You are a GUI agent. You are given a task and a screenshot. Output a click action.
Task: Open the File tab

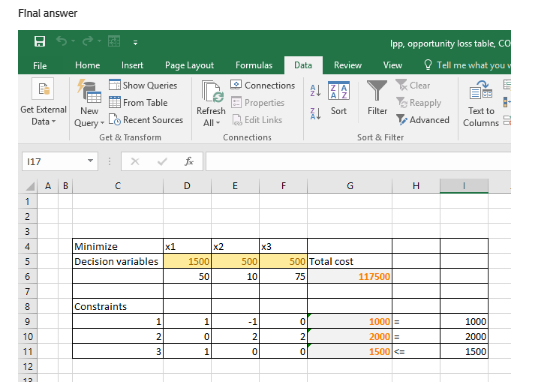(x=40, y=65)
